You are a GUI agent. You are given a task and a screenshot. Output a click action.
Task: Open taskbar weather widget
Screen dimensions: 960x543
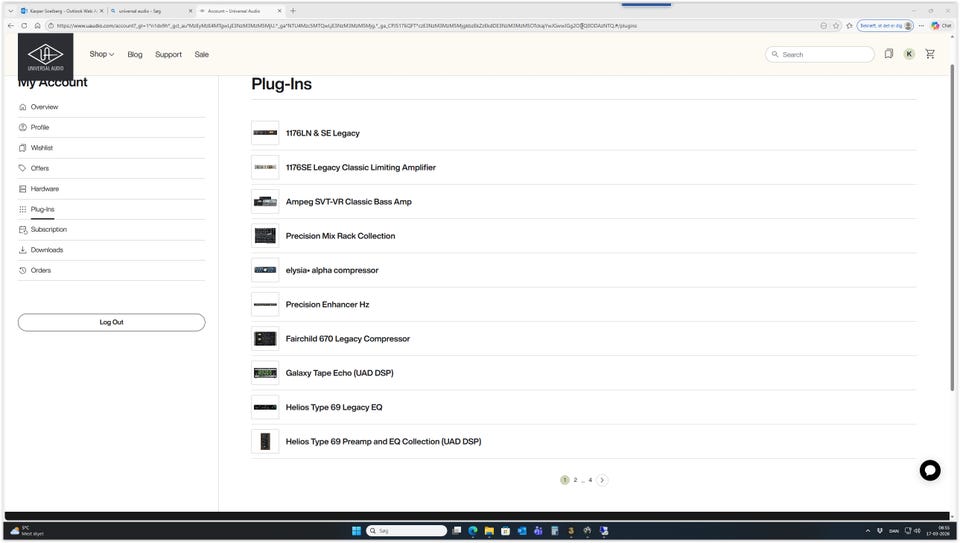pos(26,531)
